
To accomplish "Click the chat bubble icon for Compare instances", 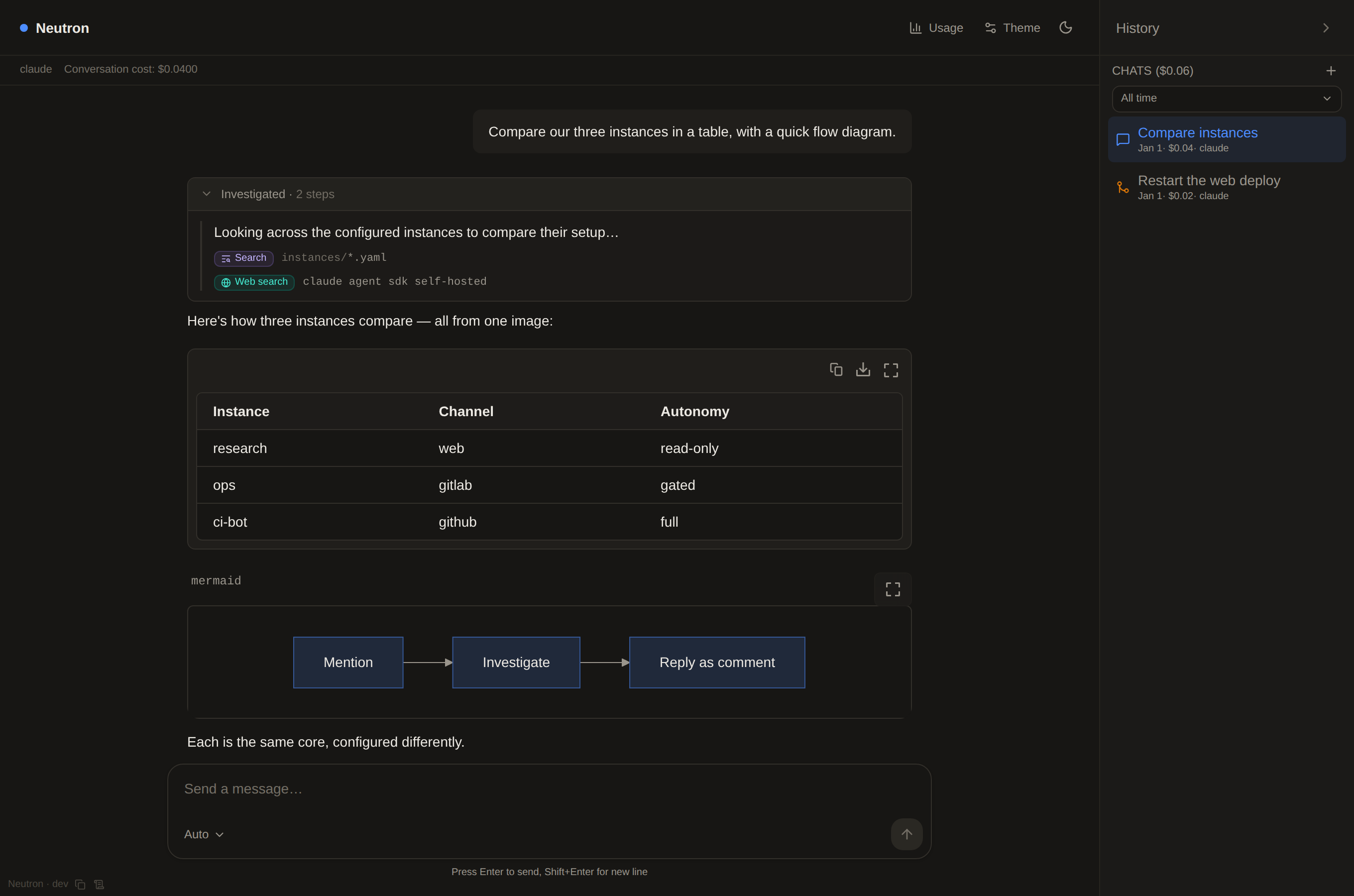I will click(x=1123, y=139).
